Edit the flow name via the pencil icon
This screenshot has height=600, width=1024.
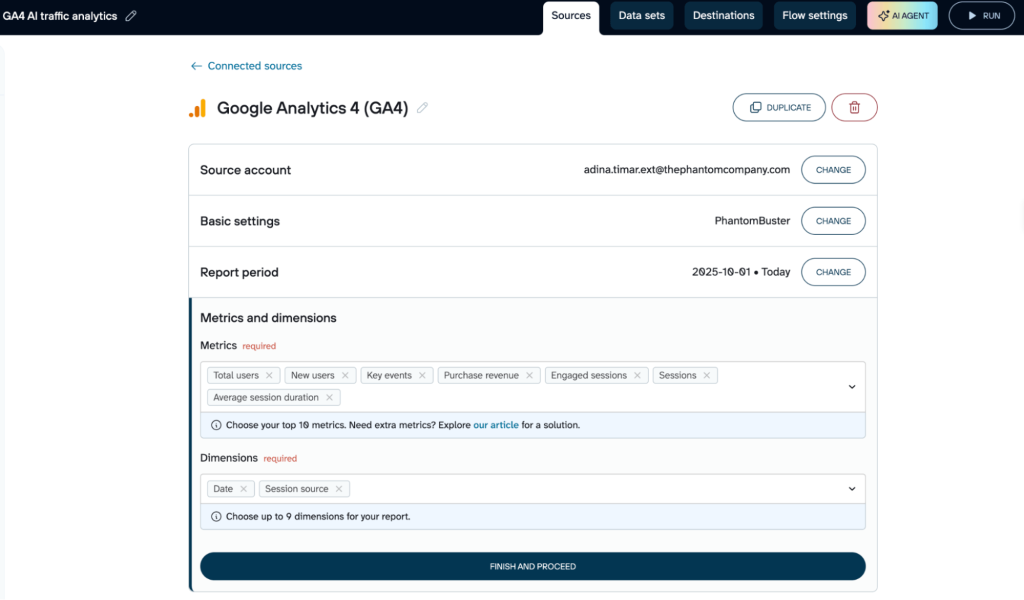(129, 15)
